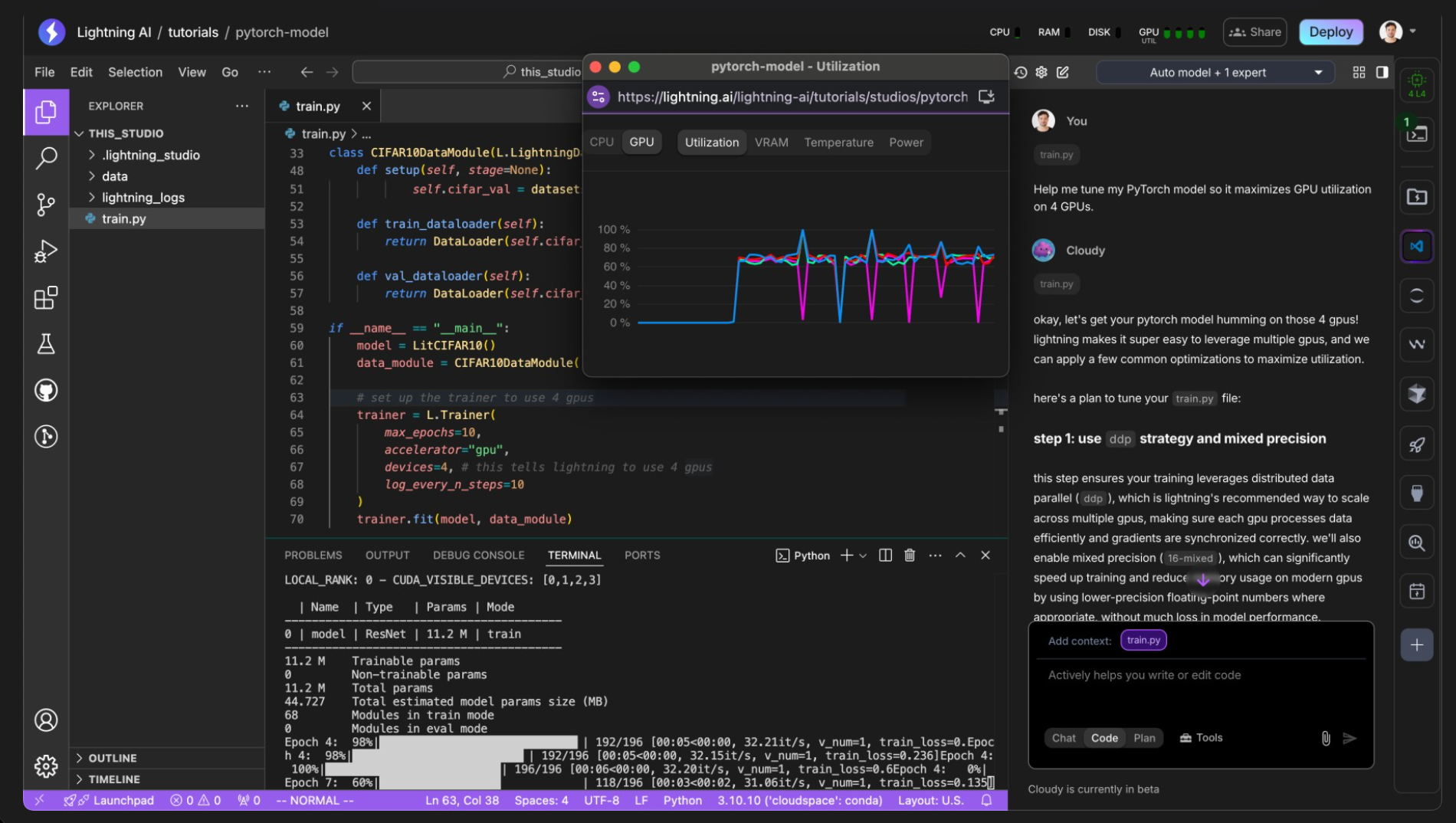
Task: Send the chat message arrow
Action: pyautogui.click(x=1350, y=738)
